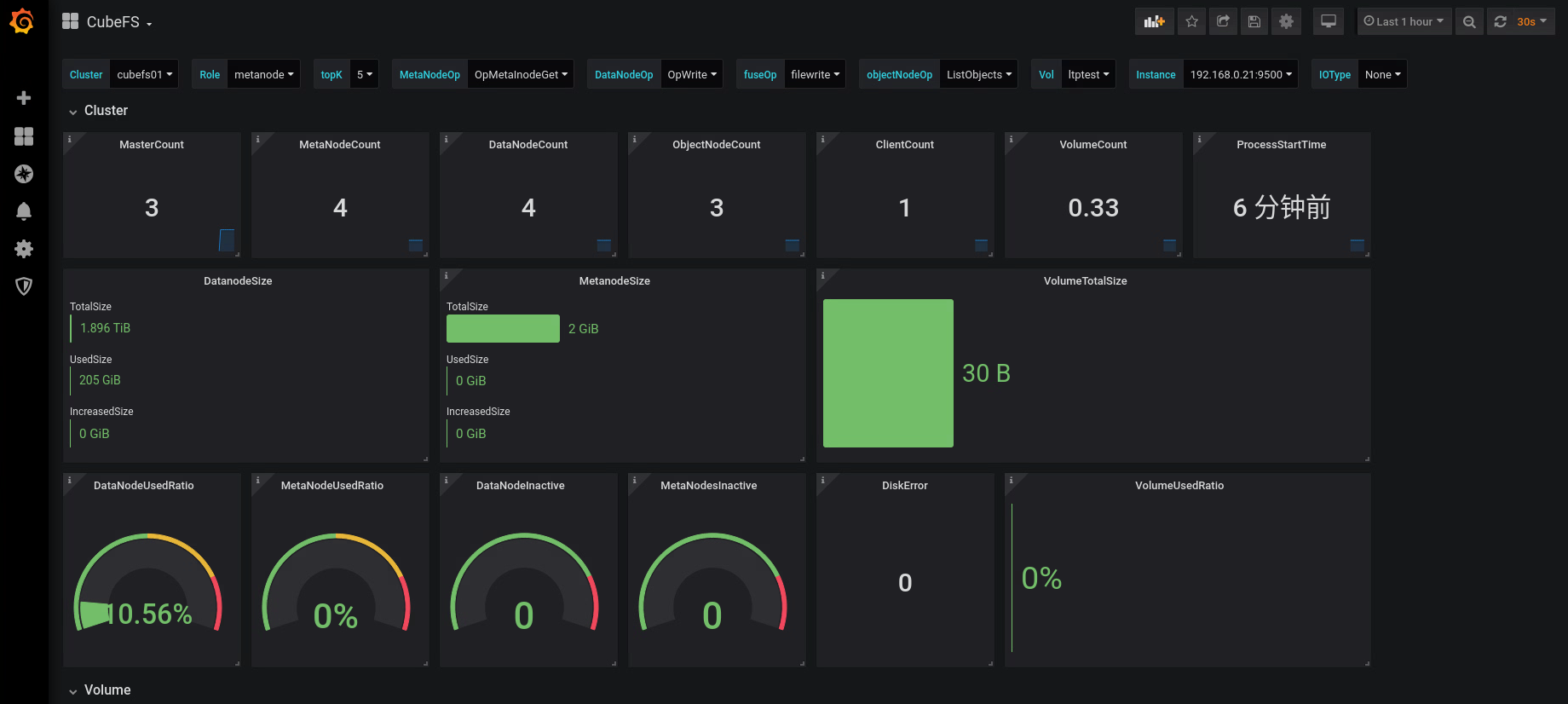This screenshot has width=1568, height=704.
Task: Open the fuseOp filewrite dropdown
Action: tap(815, 74)
